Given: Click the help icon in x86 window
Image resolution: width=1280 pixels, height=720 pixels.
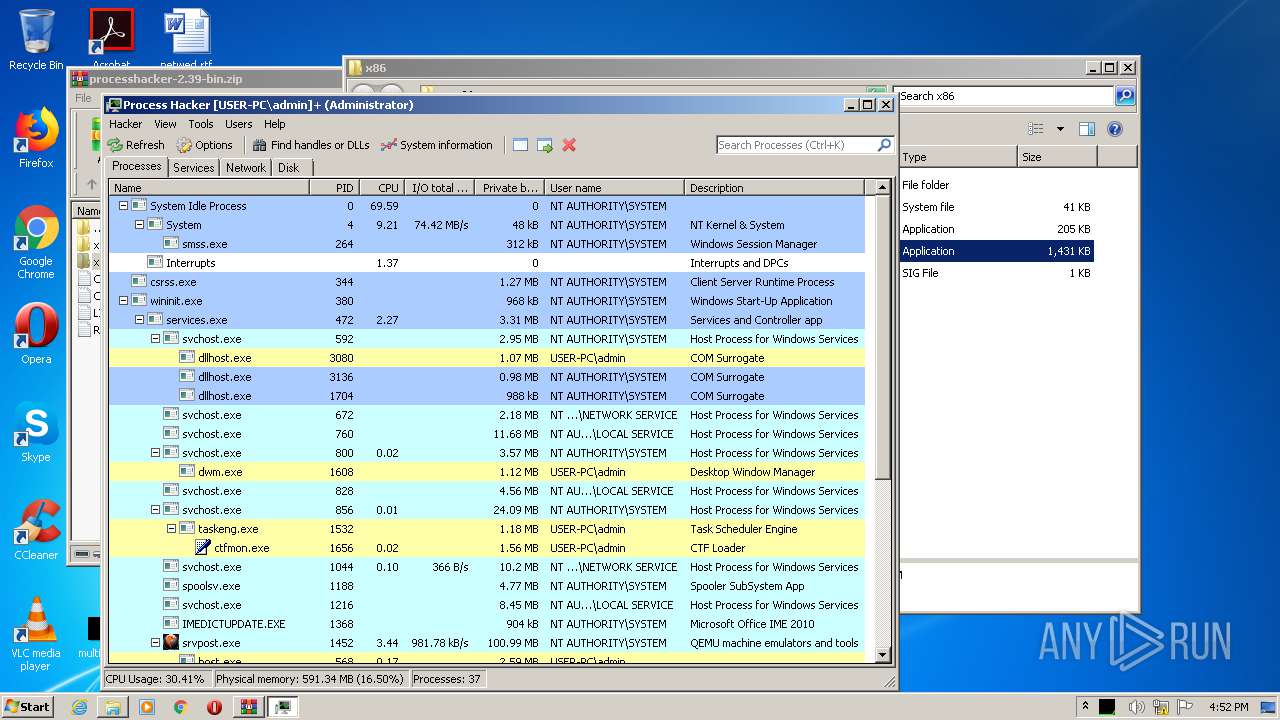Looking at the screenshot, I should pos(1115,129).
